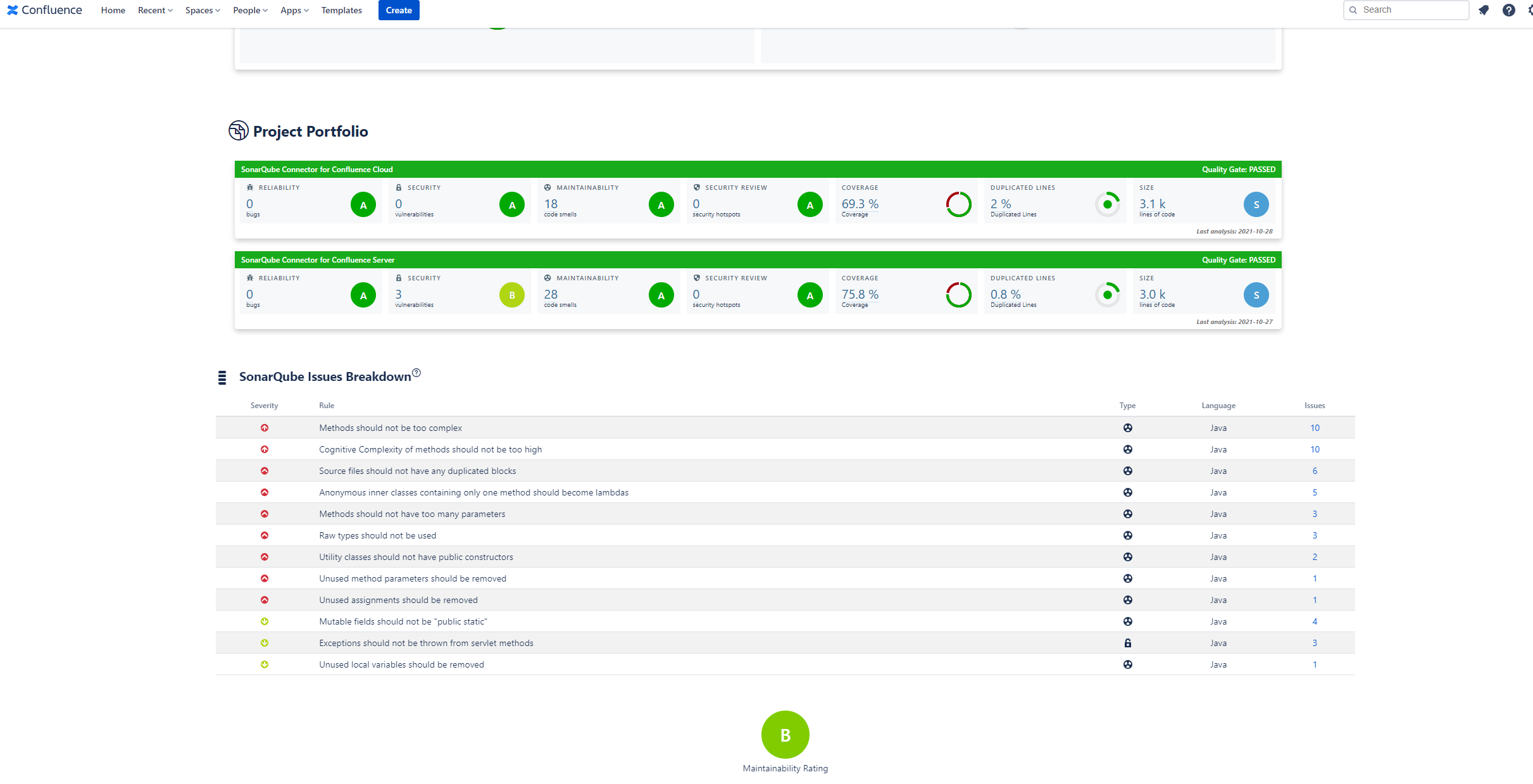
Task: Click the Language column header
Action: point(1218,406)
